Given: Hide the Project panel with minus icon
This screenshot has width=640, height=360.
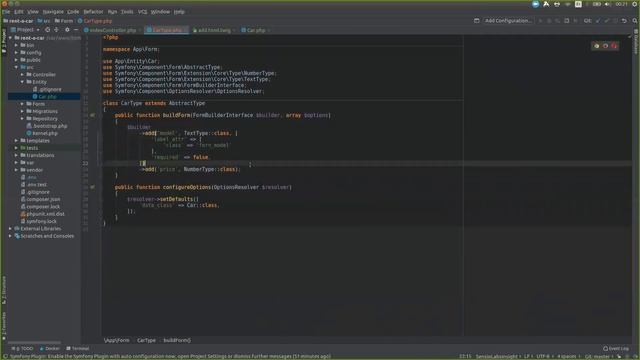Looking at the screenshot, I should (x=76, y=30).
